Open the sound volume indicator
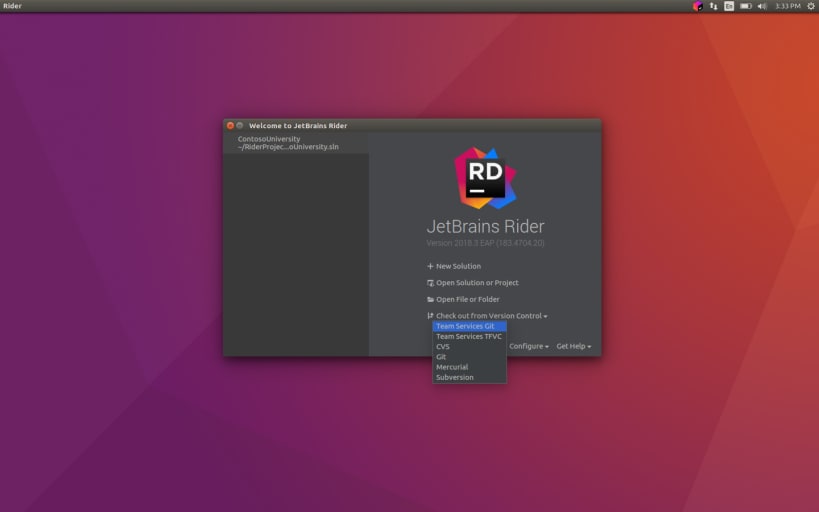Viewport: 819px width, 512px height. pyautogui.click(x=763, y=6)
